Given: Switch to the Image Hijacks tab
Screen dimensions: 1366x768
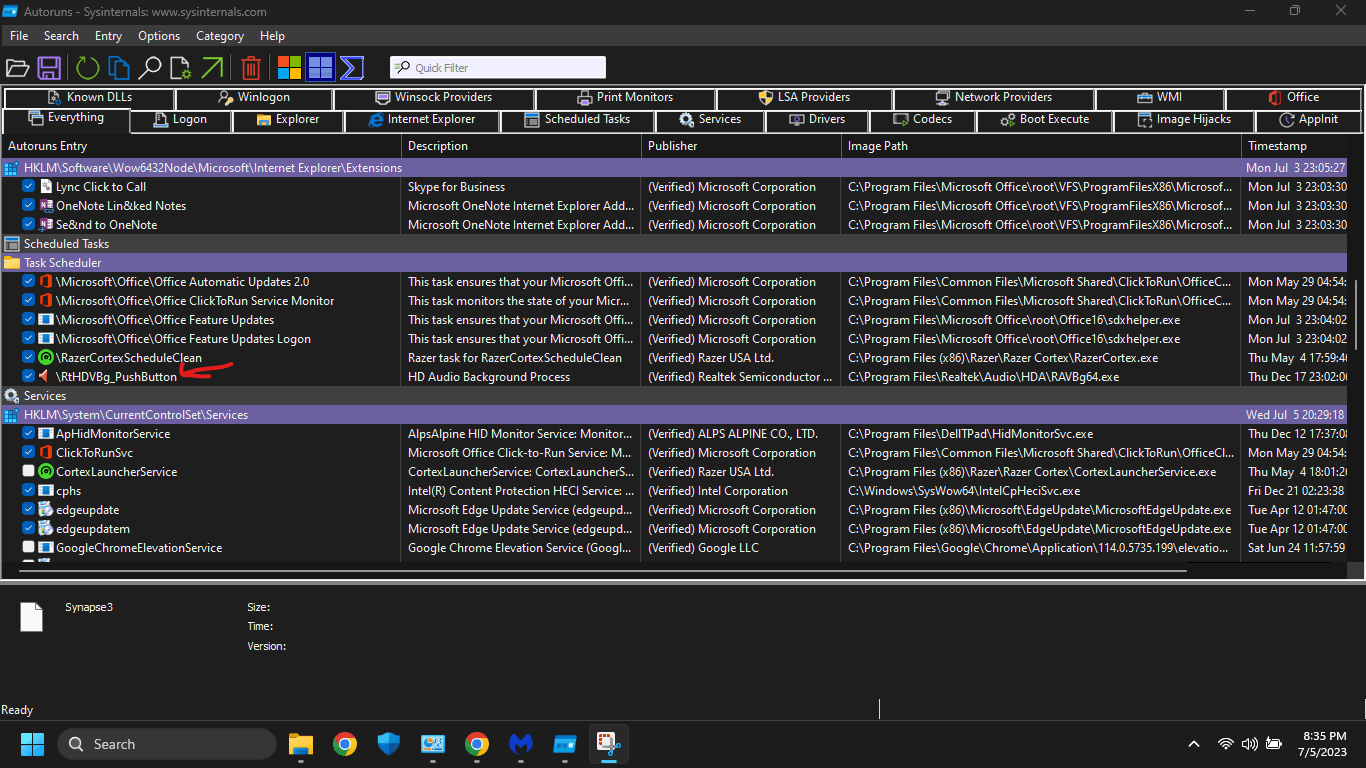Looking at the screenshot, I should [x=1184, y=120].
